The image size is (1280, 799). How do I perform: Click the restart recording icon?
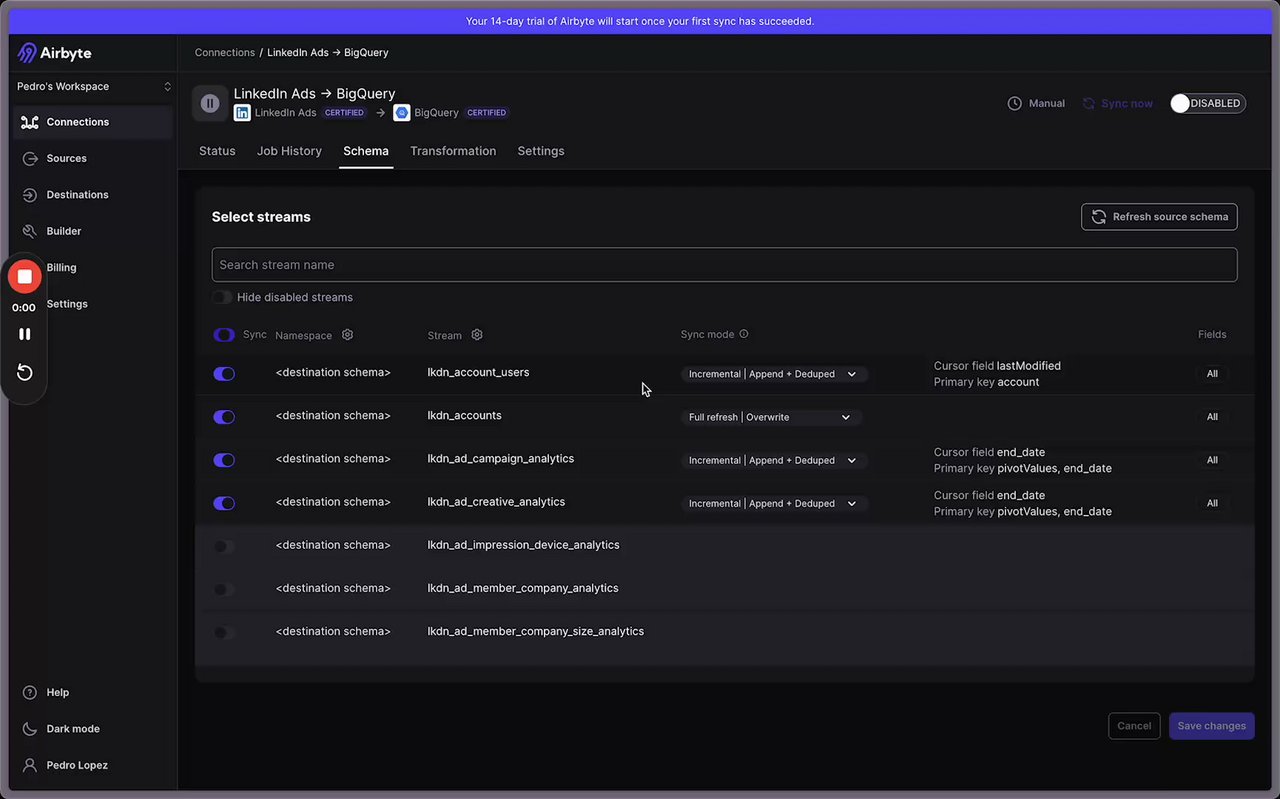click(25, 373)
